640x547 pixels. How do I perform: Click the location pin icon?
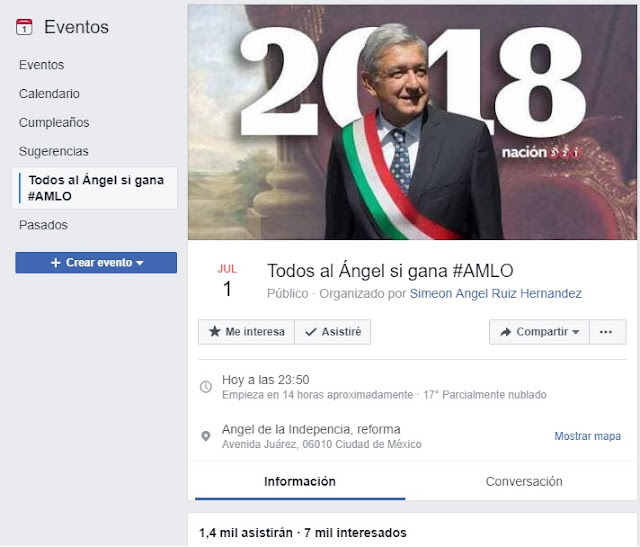click(x=206, y=436)
